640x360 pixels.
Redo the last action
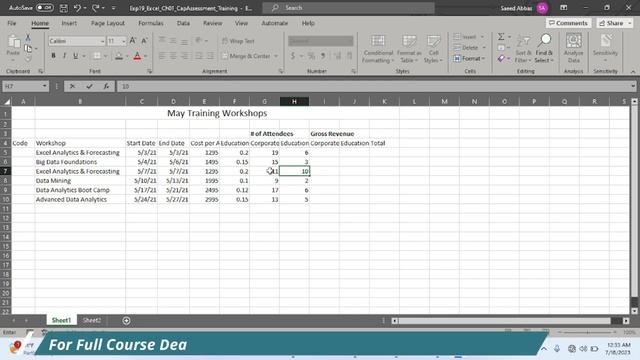(96, 8)
